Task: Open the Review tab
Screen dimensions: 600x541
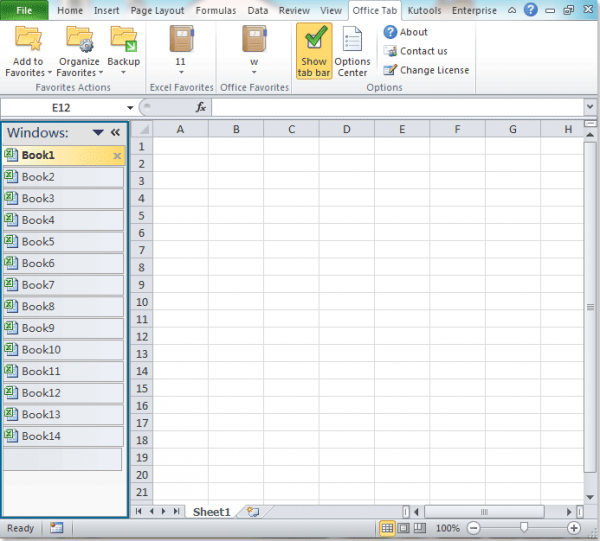Action: pyautogui.click(x=294, y=11)
